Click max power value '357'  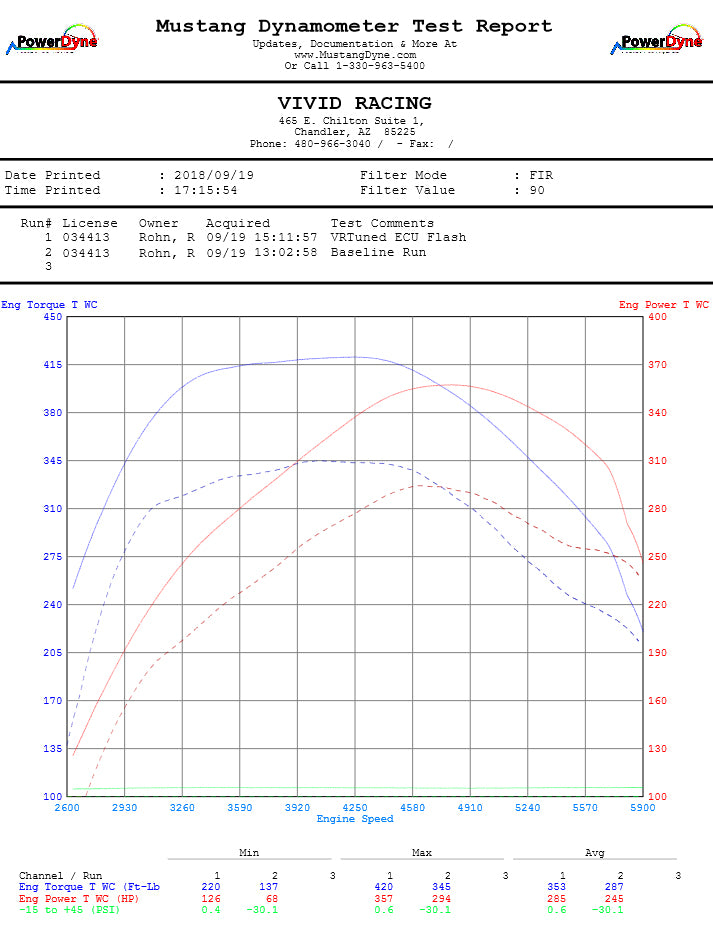click(383, 899)
